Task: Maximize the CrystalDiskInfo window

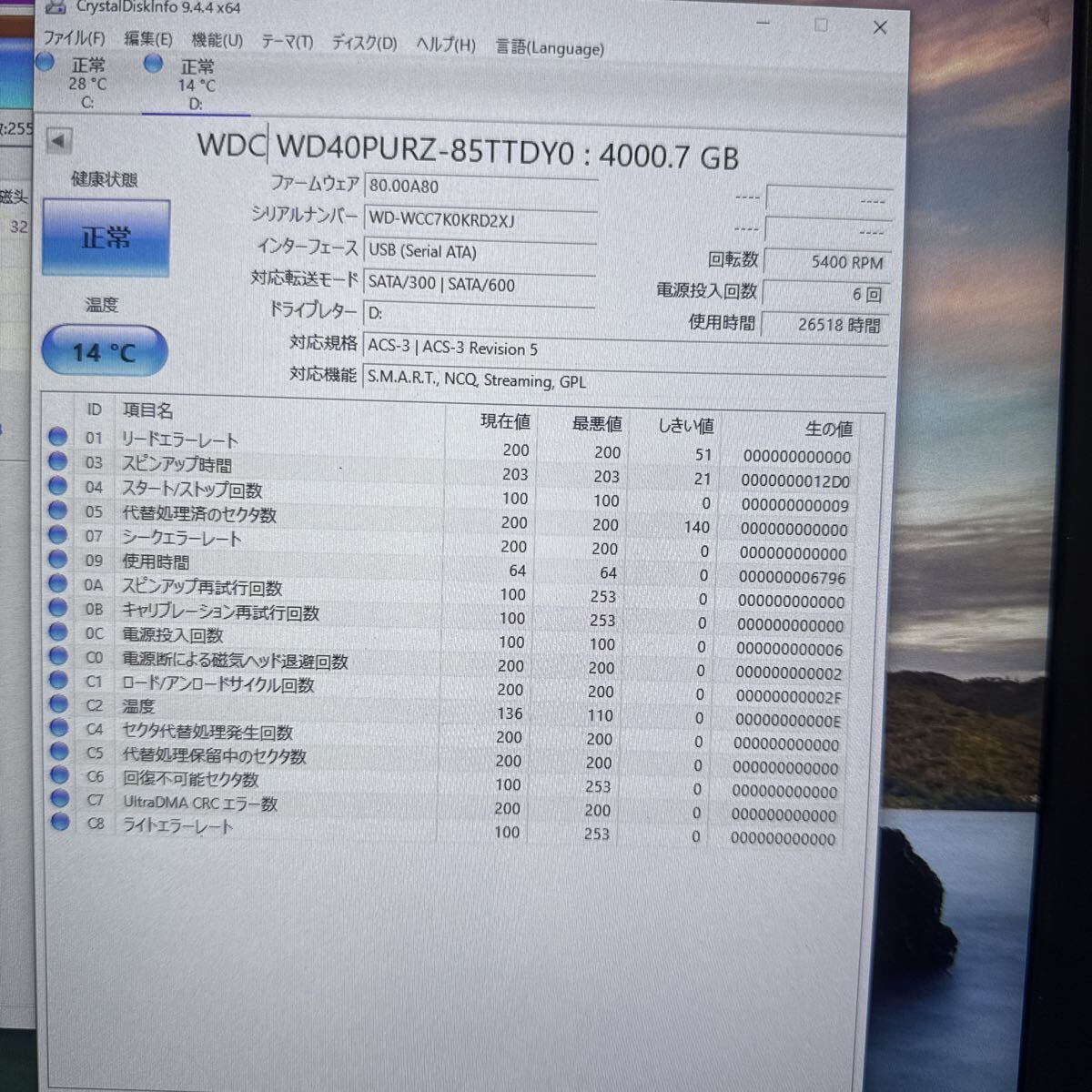Action: tap(821, 25)
